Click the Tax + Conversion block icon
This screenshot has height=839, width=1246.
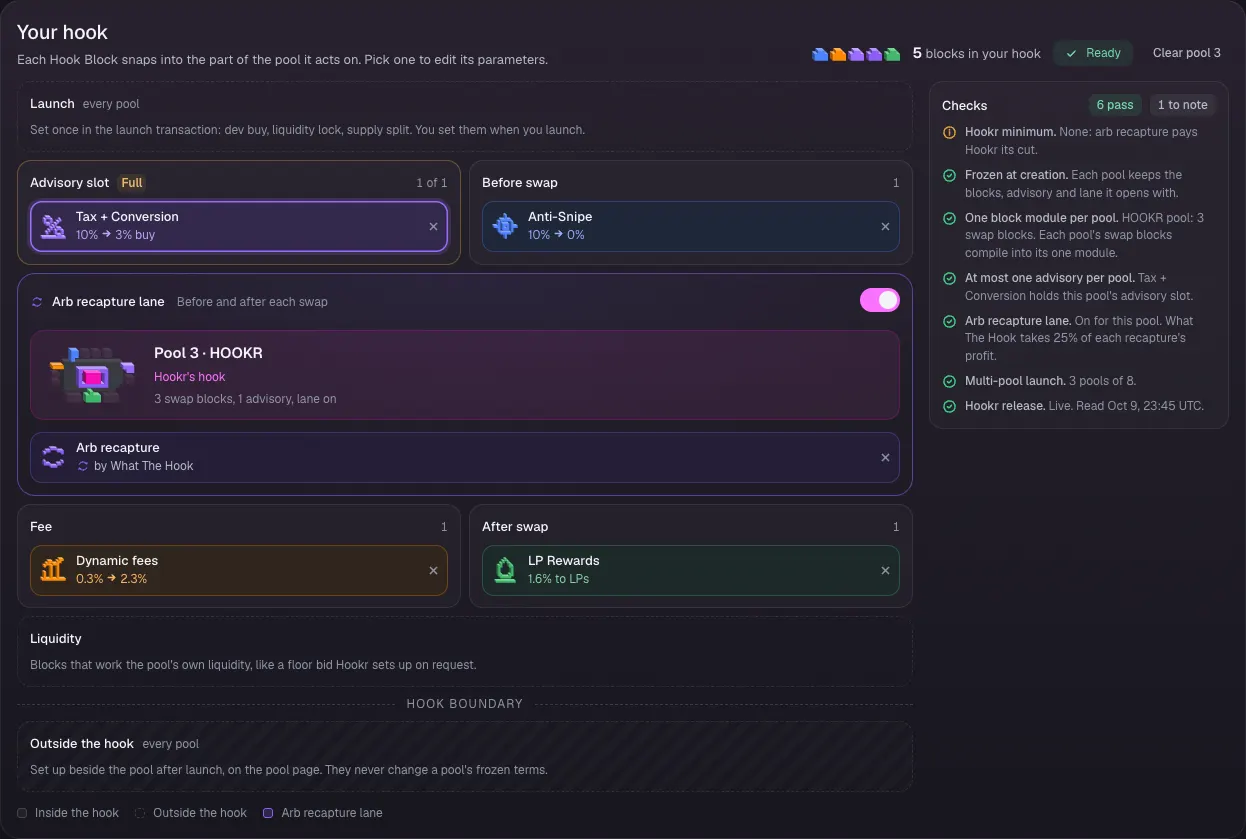point(53,226)
